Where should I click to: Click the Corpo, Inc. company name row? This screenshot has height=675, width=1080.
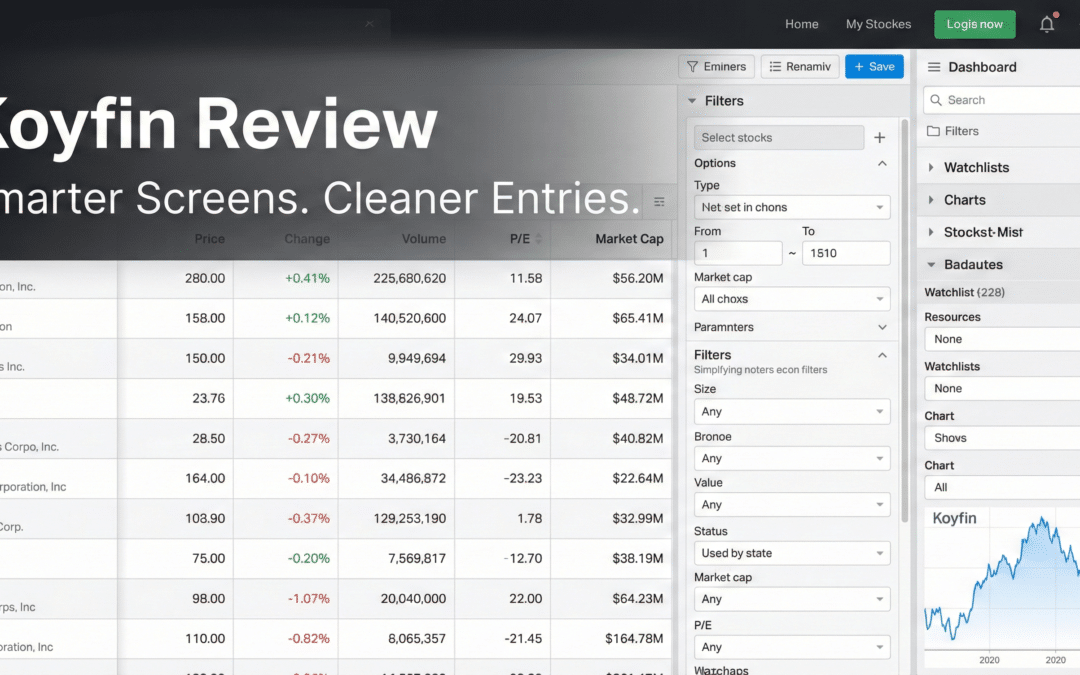[x=30, y=446]
